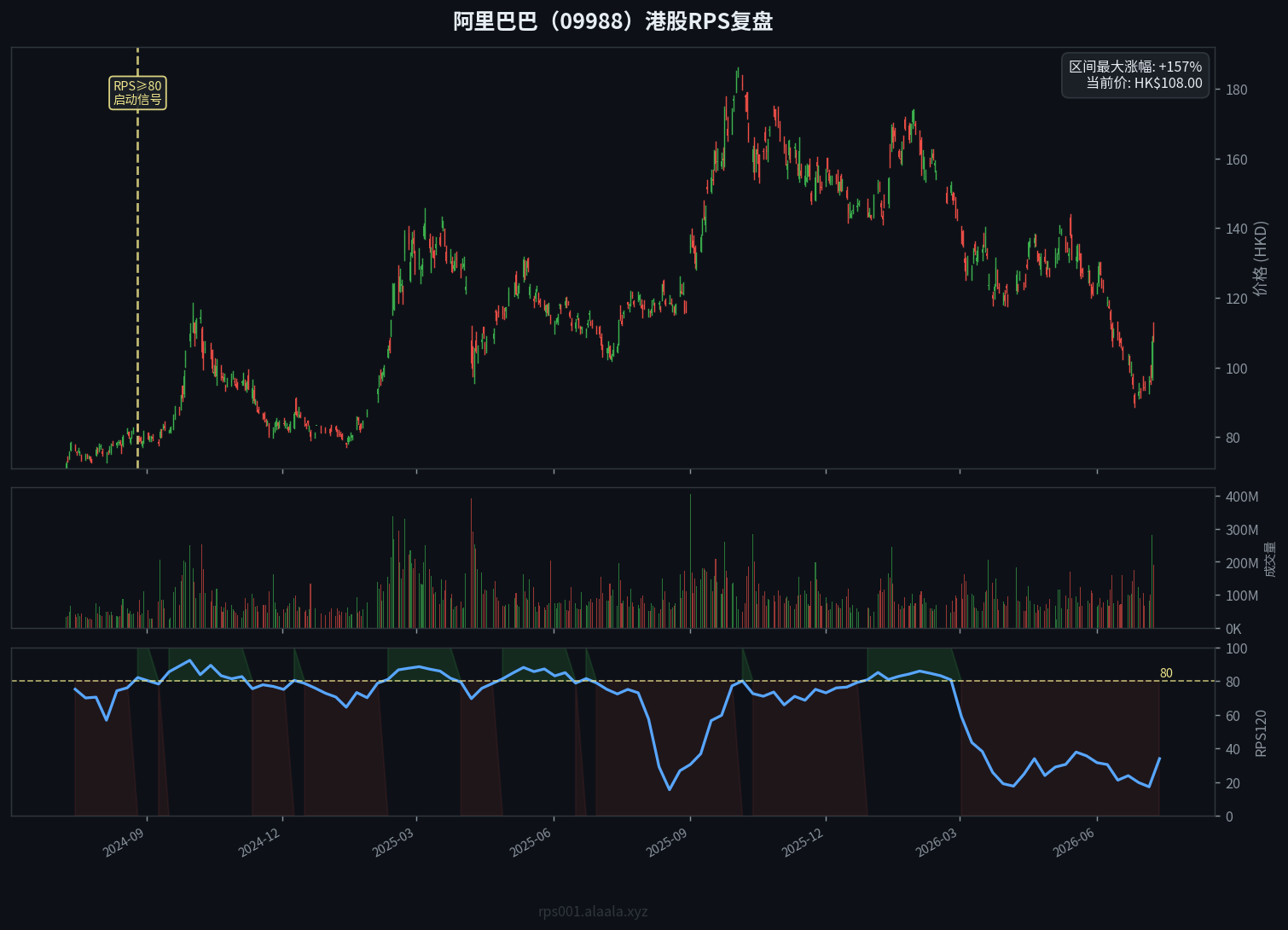Select the 160 price axis tick
Viewport: 1288px width, 930px height.
click(x=1236, y=160)
